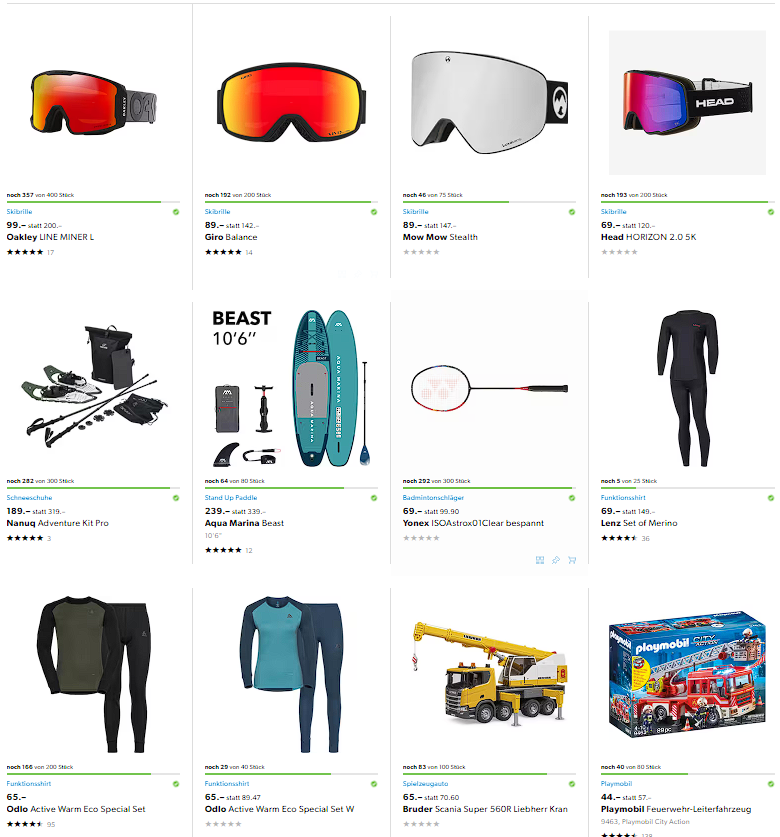Open Playmobil Feuerwehr-Leiterfahrzeug product title
The height and width of the screenshot is (837, 780).
pyautogui.click(x=675, y=809)
